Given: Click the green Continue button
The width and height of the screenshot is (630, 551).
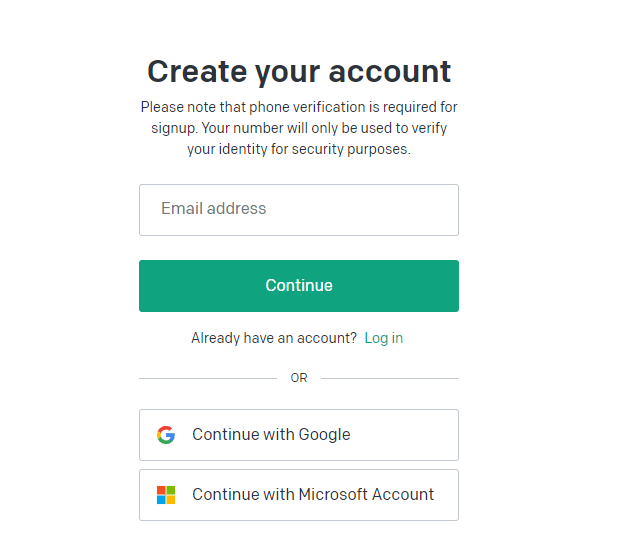Looking at the screenshot, I should click(x=299, y=286).
